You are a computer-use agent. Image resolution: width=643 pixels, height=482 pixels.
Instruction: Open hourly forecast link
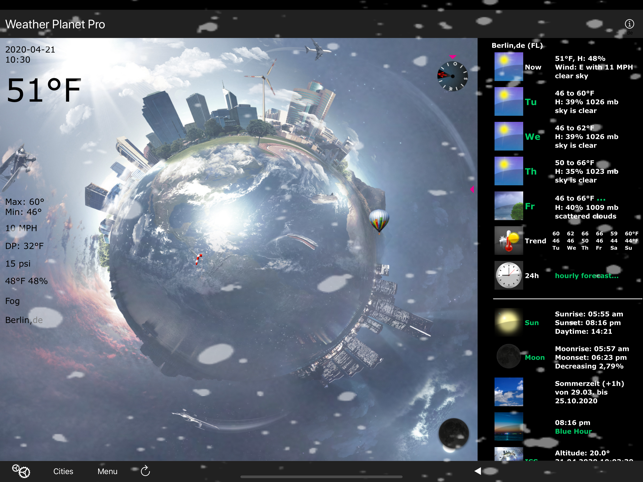tap(586, 276)
